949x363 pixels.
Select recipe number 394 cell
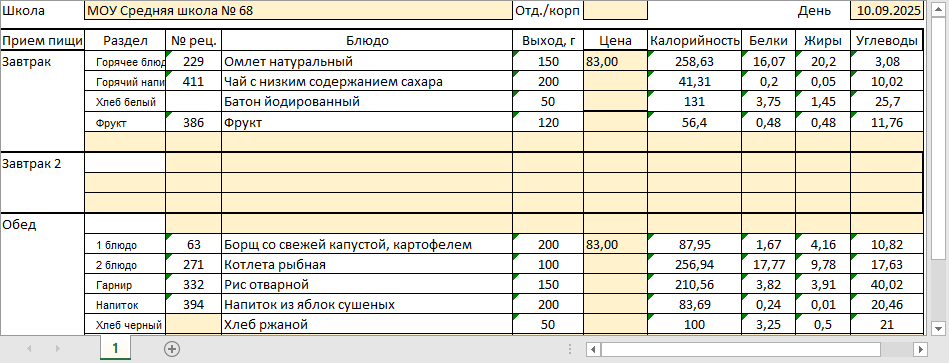(x=194, y=304)
